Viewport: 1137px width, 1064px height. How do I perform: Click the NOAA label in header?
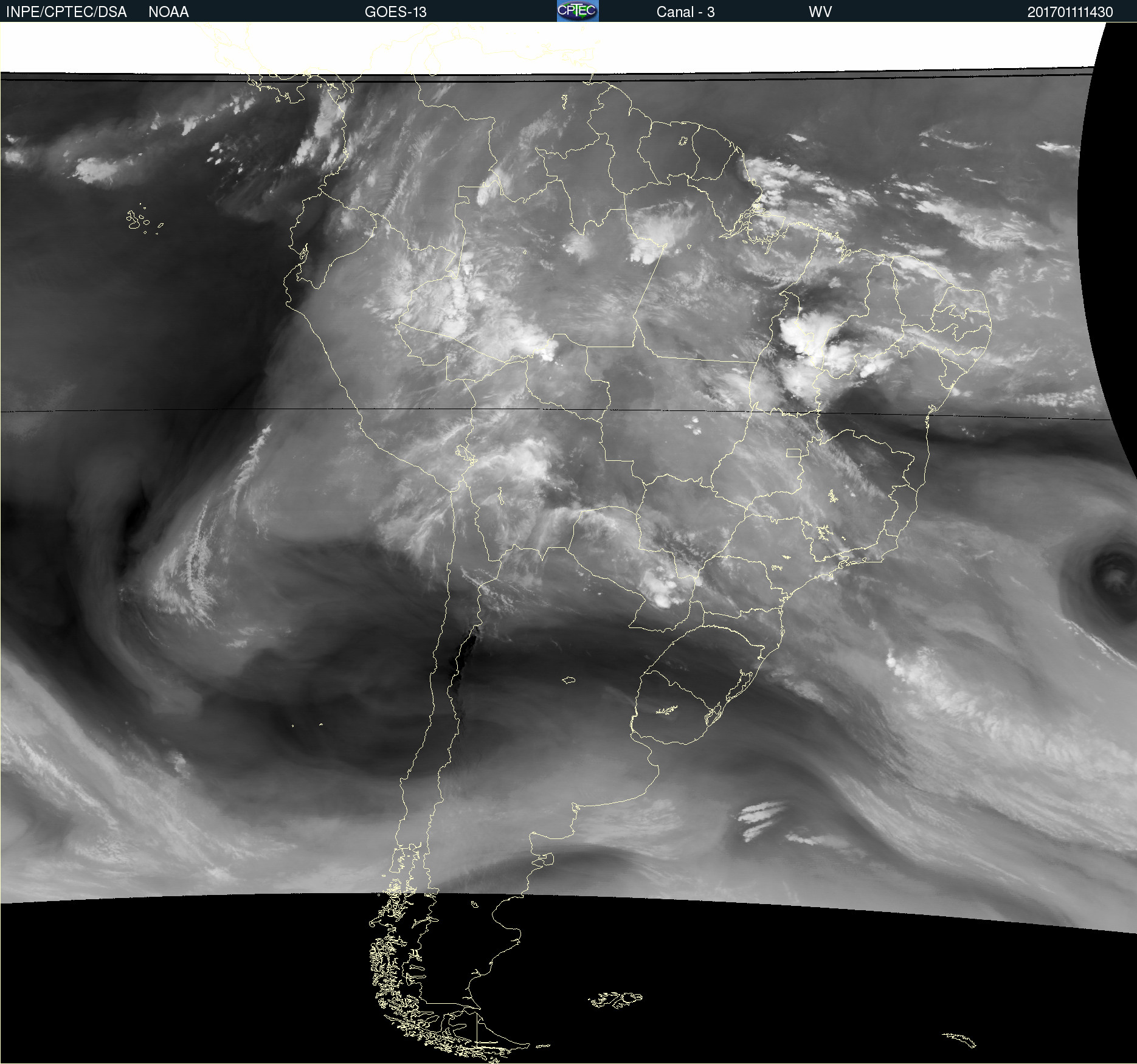[168, 12]
